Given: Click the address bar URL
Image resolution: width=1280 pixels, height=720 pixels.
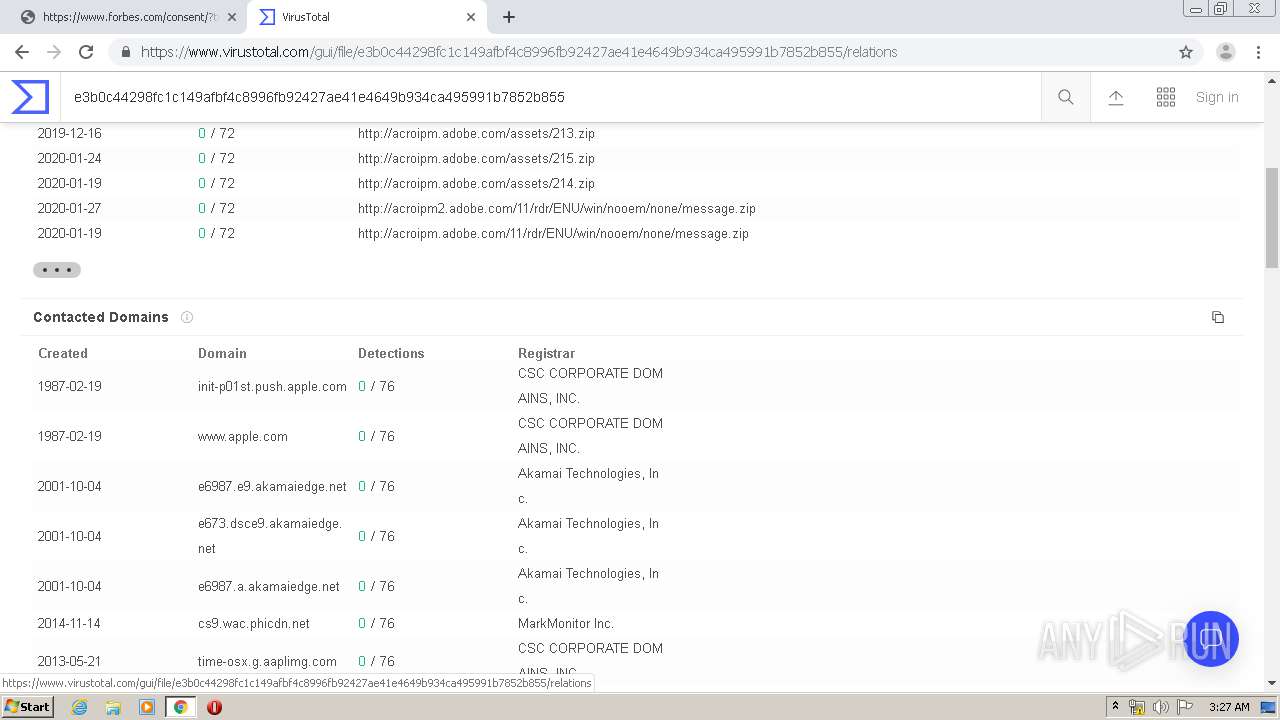Looking at the screenshot, I should tap(519, 52).
